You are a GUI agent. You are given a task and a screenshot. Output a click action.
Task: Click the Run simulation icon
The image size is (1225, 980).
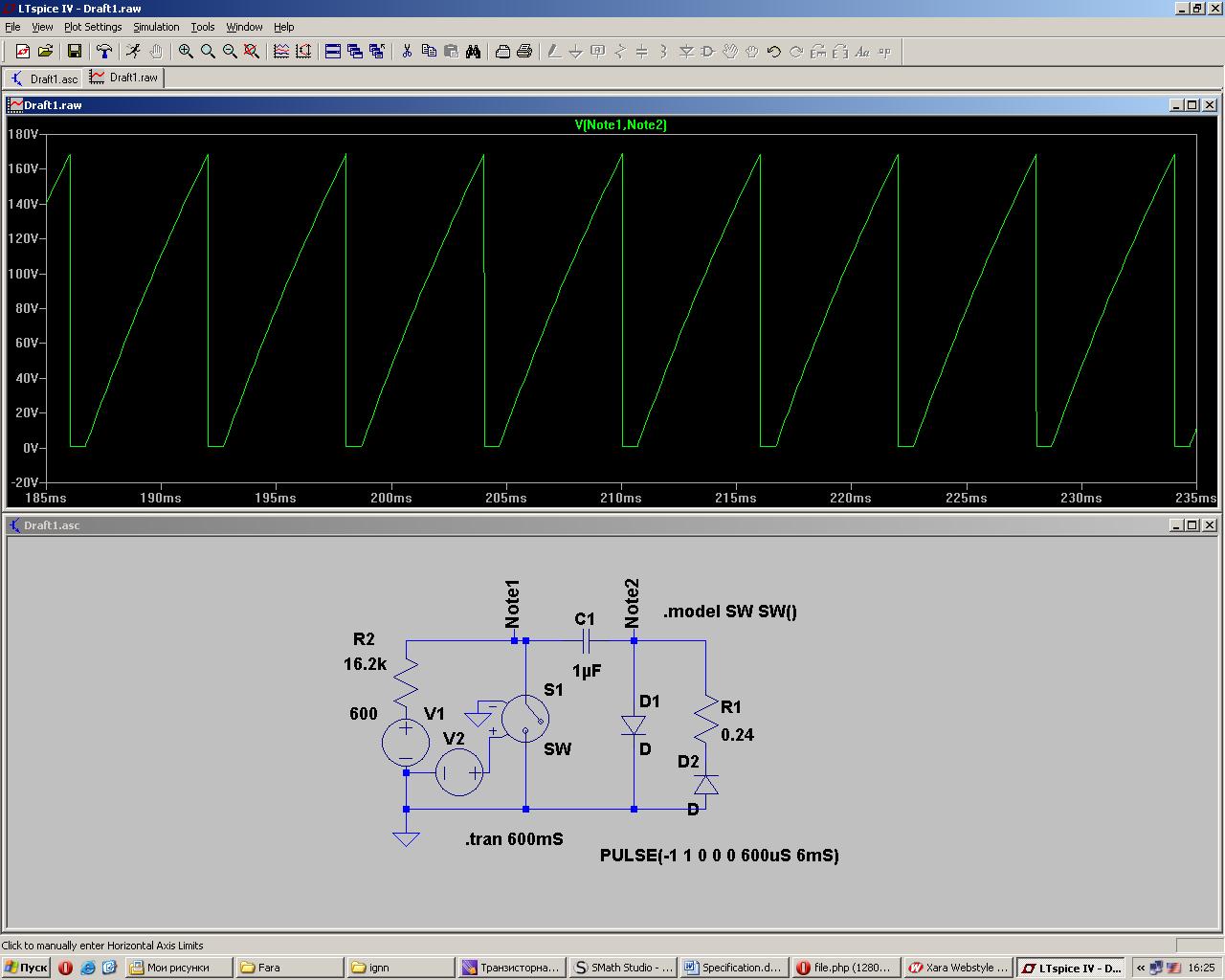click(x=133, y=52)
